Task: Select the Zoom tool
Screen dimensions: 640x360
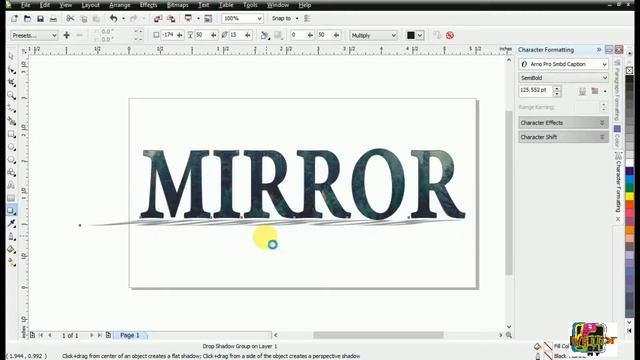Action: [x=11, y=96]
